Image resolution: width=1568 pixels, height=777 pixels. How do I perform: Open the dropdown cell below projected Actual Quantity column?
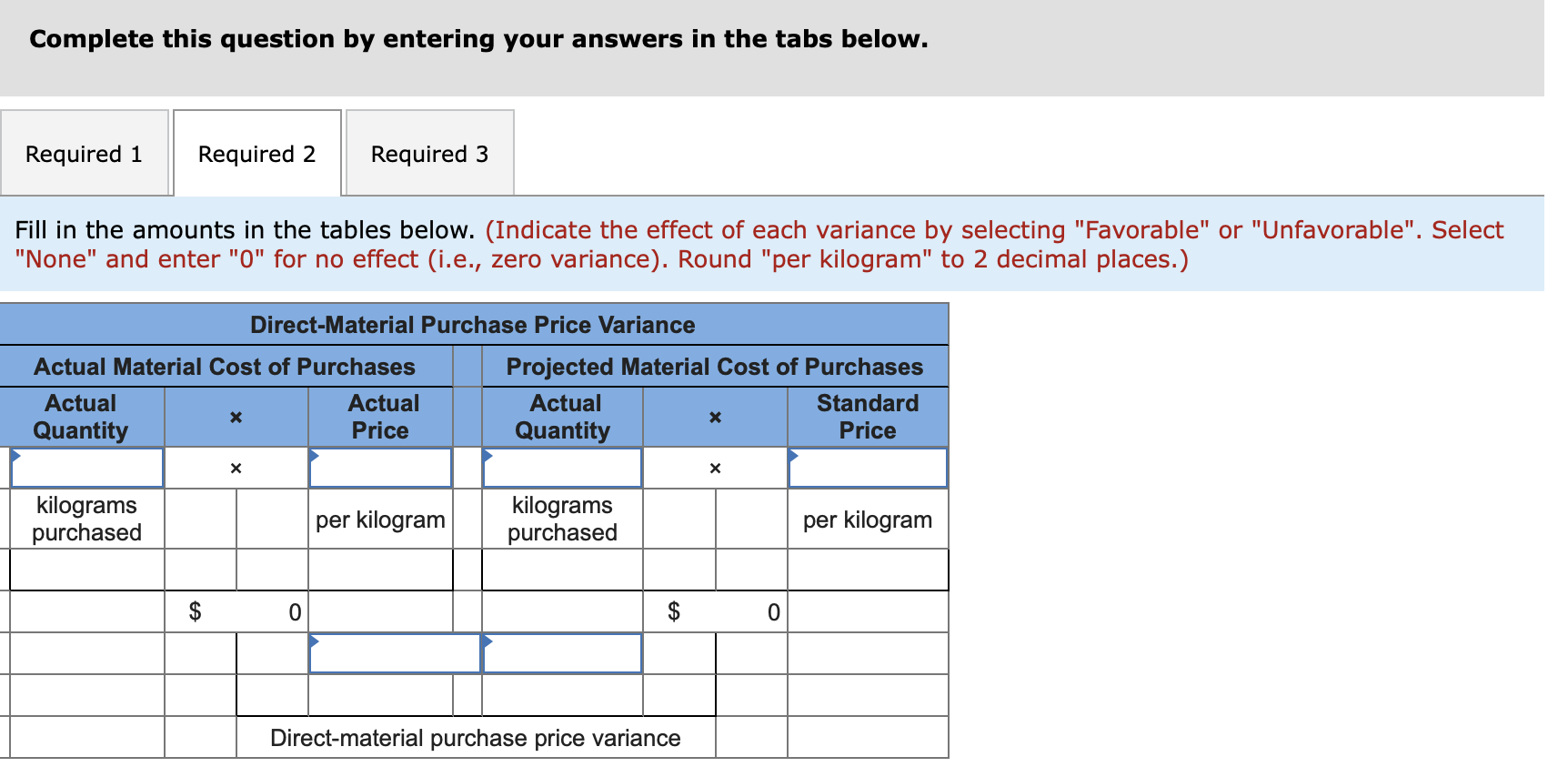tap(562, 654)
